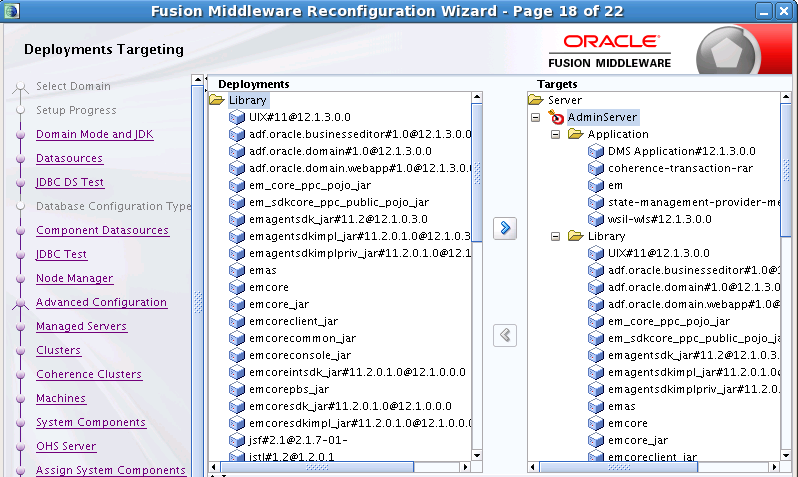Viewport: 798px width, 477px height.
Task: Click Deployments horizontal scrollbar right arrow
Action: tap(465, 467)
